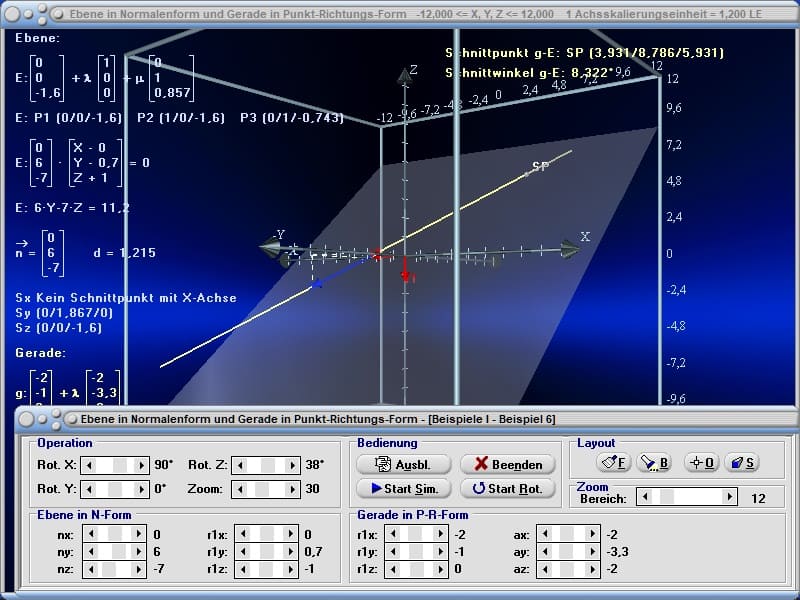Decrease Gerade r1z with left arrow
Image resolution: width=800 pixels, height=600 pixels.
coord(393,569)
